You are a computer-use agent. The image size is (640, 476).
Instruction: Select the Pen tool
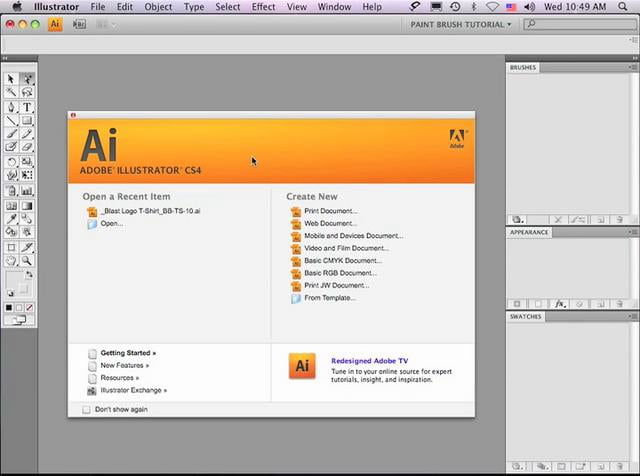[x=11, y=107]
